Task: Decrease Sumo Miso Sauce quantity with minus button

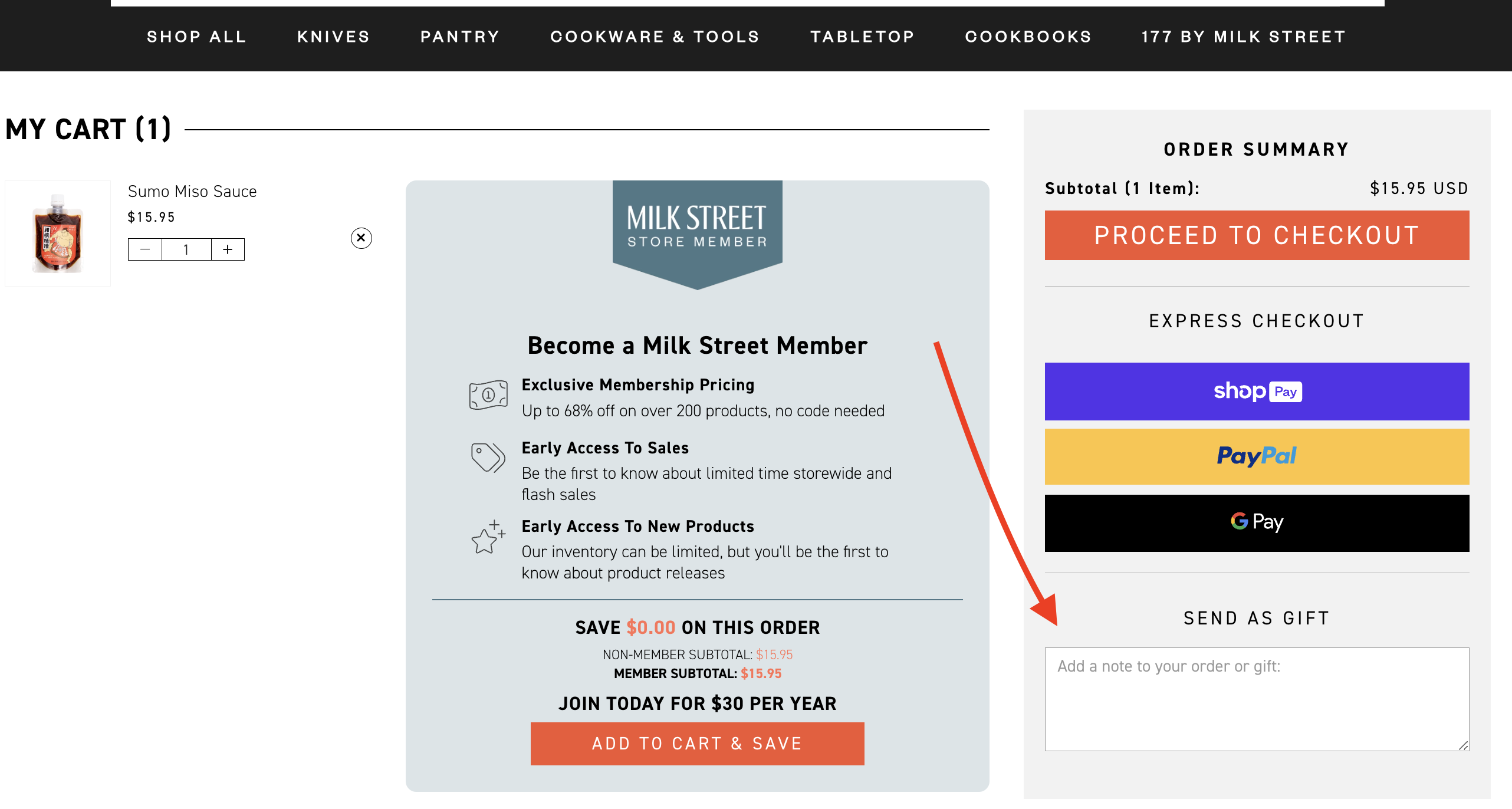Action: [x=145, y=249]
